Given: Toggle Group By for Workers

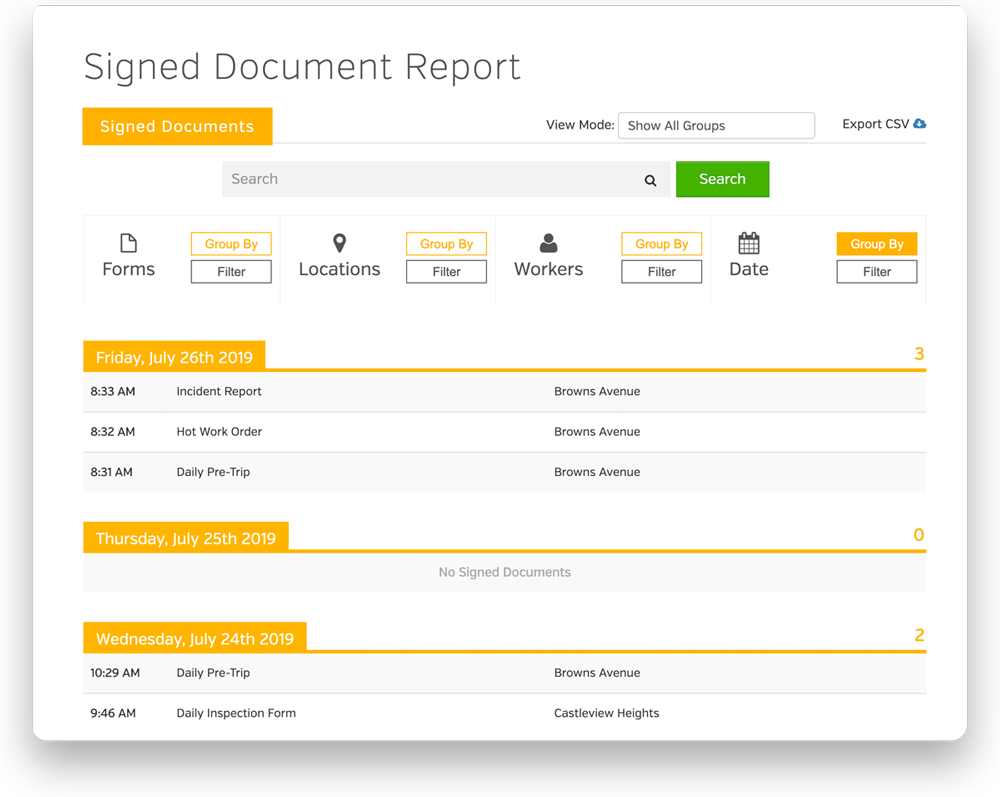Looking at the screenshot, I should click(661, 244).
